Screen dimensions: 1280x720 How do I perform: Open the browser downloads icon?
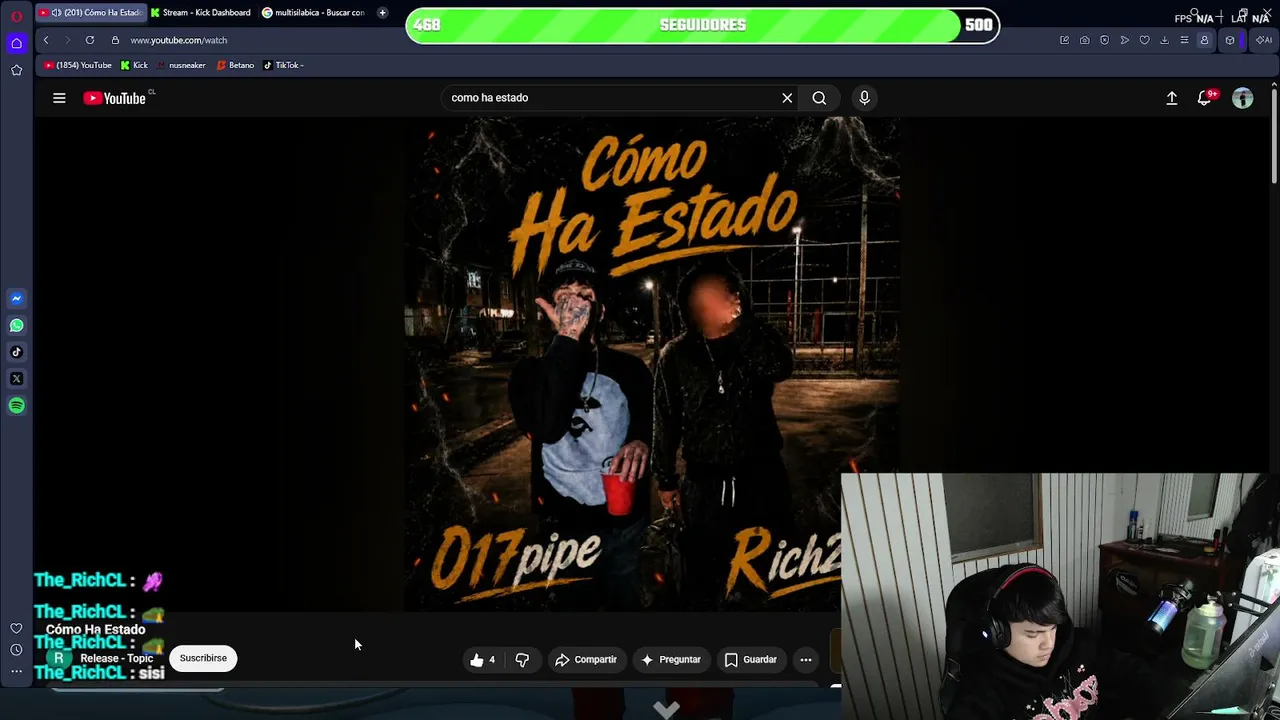(1164, 40)
